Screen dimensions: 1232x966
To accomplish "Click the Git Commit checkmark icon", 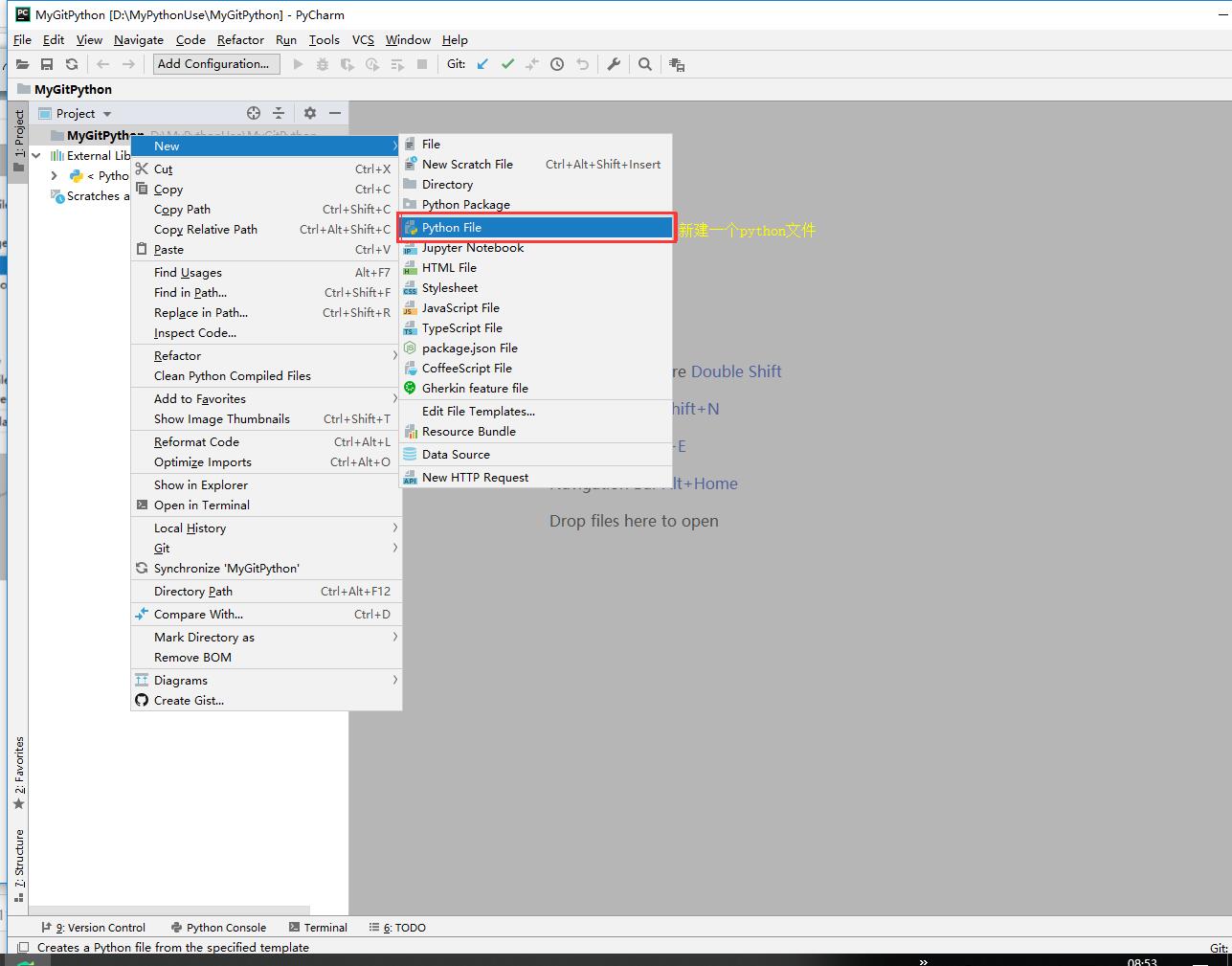I will point(507,64).
